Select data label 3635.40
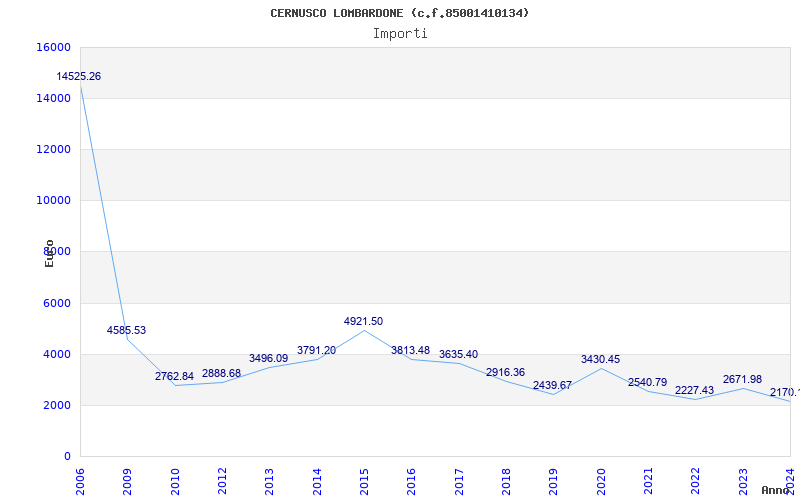Image resolution: width=800 pixels, height=500 pixels. coord(458,355)
